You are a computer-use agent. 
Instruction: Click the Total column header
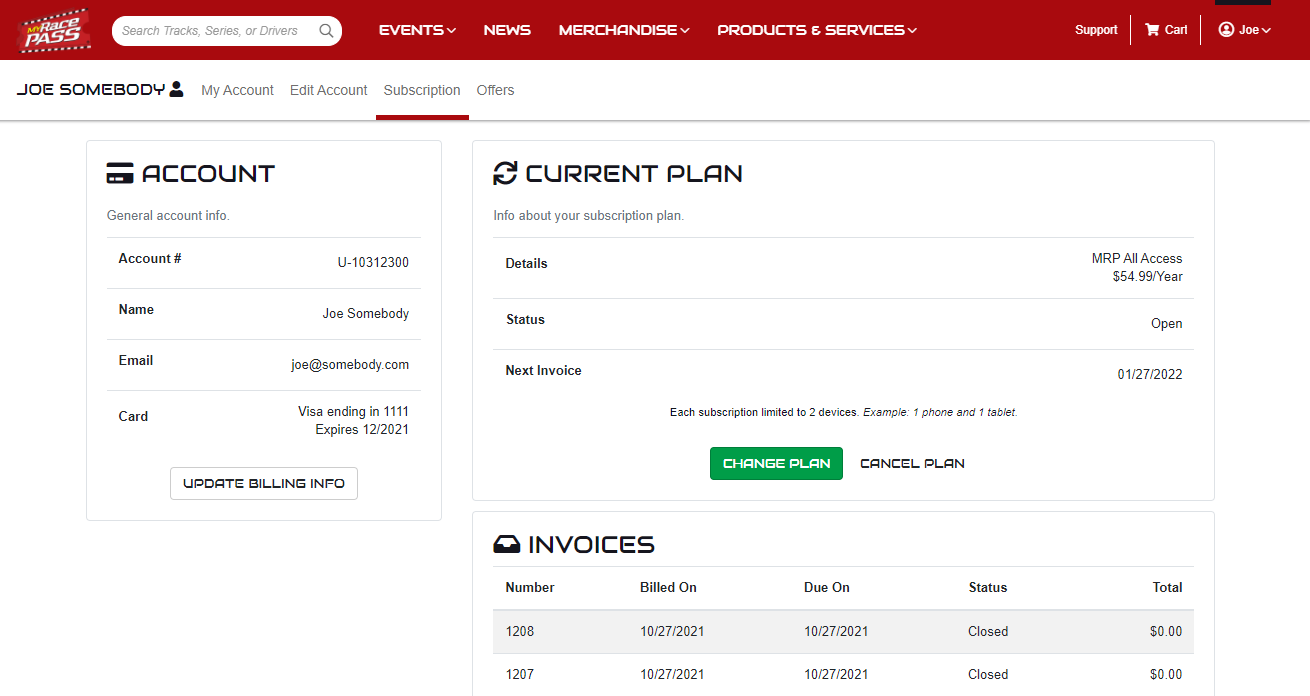pyautogui.click(x=1167, y=587)
